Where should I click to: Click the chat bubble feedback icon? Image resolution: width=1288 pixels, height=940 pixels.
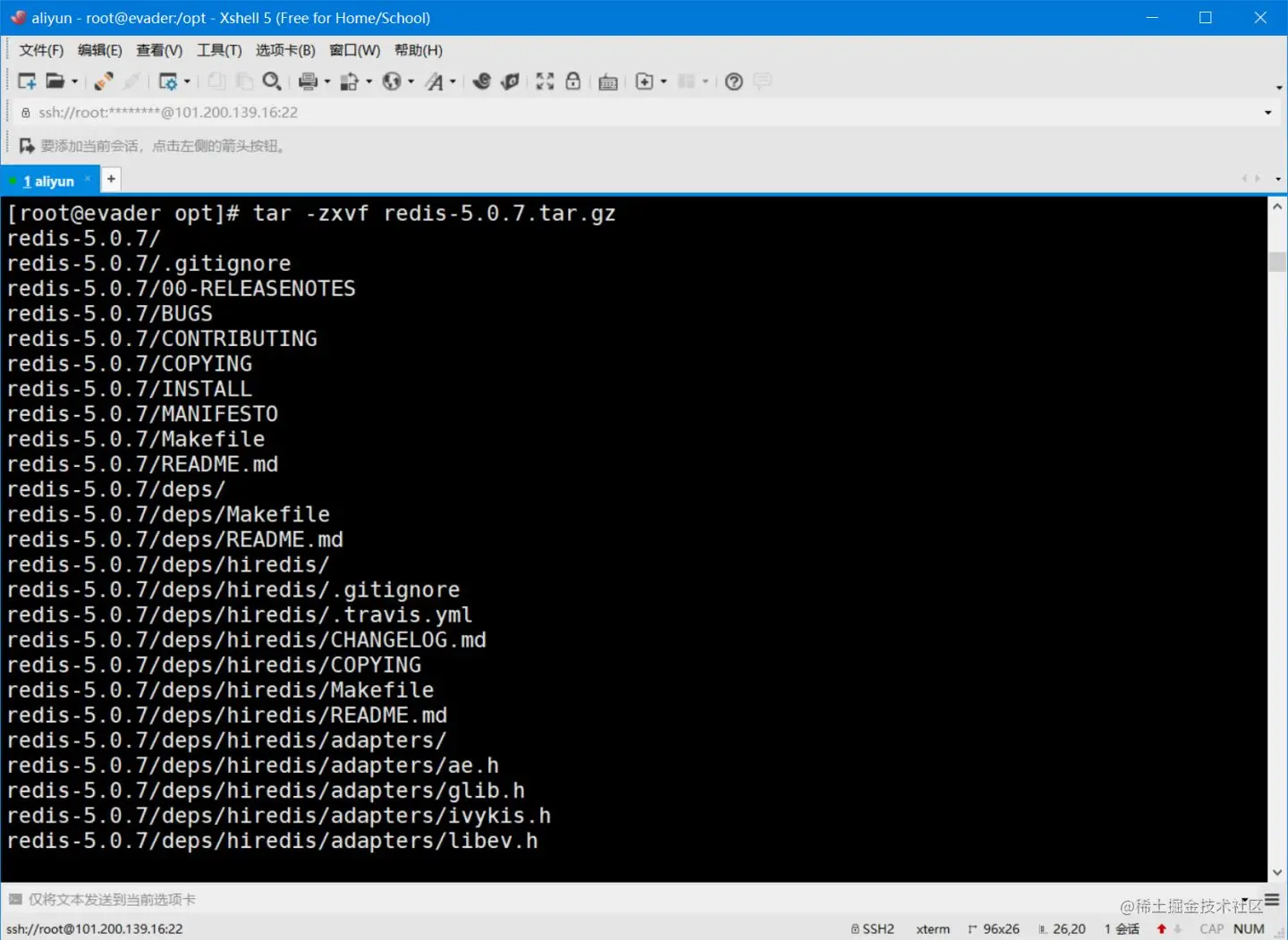(762, 81)
